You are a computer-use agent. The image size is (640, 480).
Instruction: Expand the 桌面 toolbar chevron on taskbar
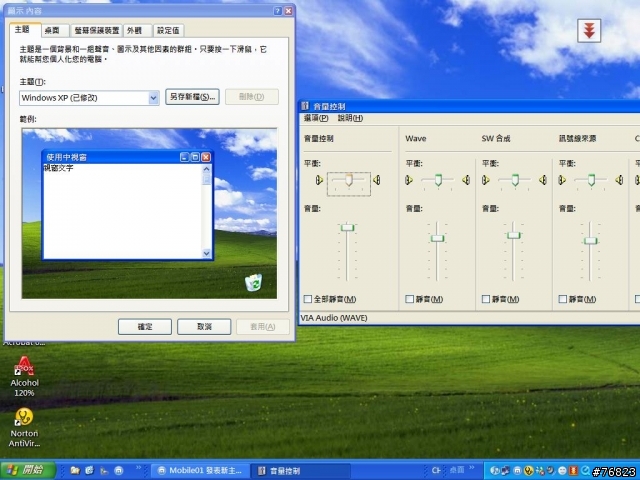tap(472, 468)
